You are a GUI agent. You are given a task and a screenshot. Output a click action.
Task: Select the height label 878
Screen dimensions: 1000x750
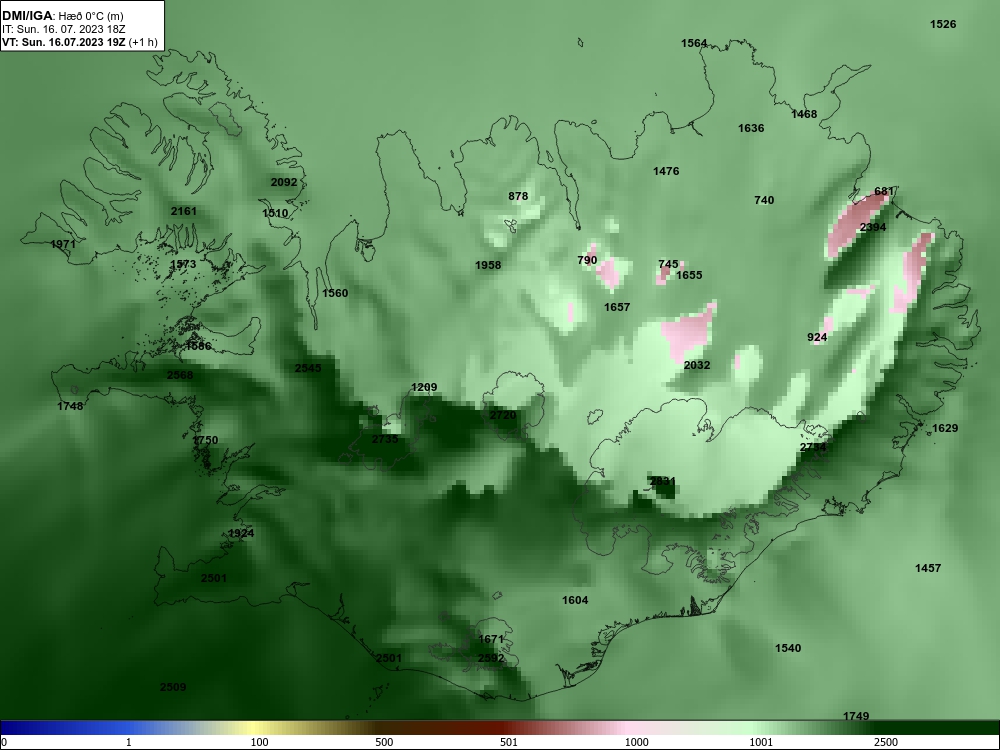coord(518,196)
